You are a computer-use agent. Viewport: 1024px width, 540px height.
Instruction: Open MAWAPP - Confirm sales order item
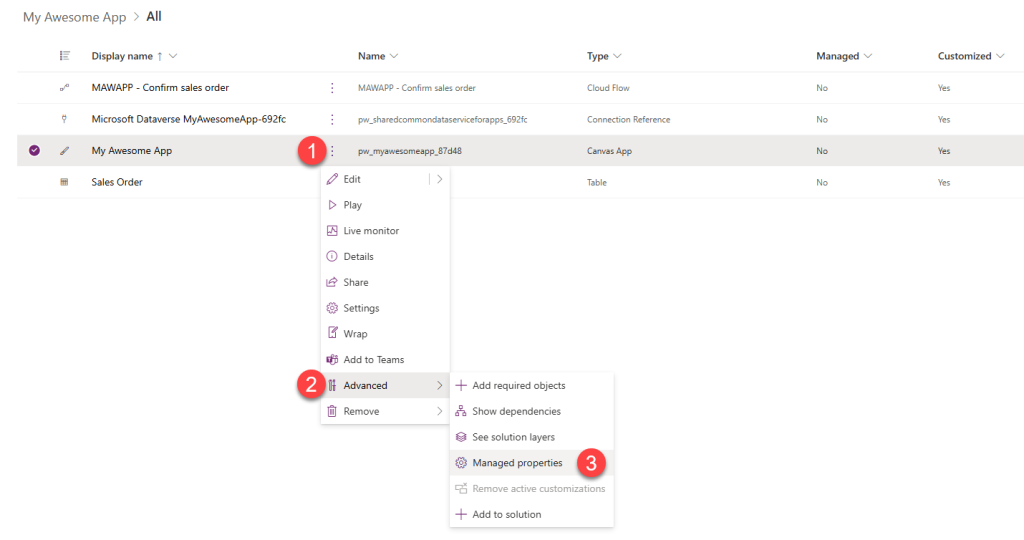tap(160, 87)
